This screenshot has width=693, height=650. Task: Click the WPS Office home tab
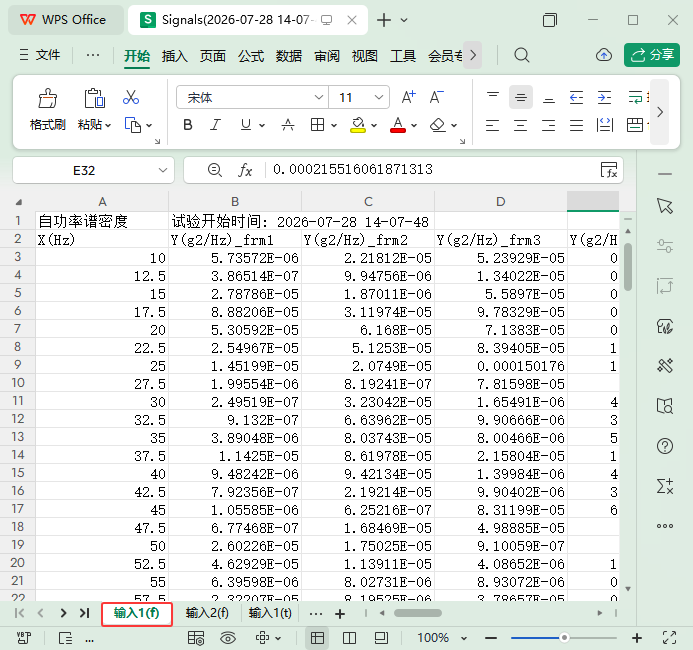click(65, 20)
